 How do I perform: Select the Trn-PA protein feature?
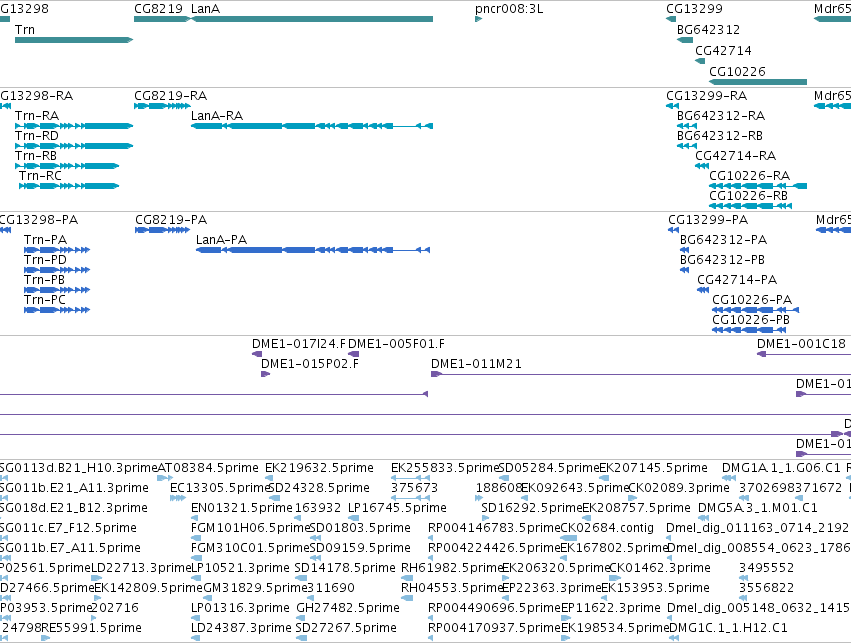pos(57,250)
